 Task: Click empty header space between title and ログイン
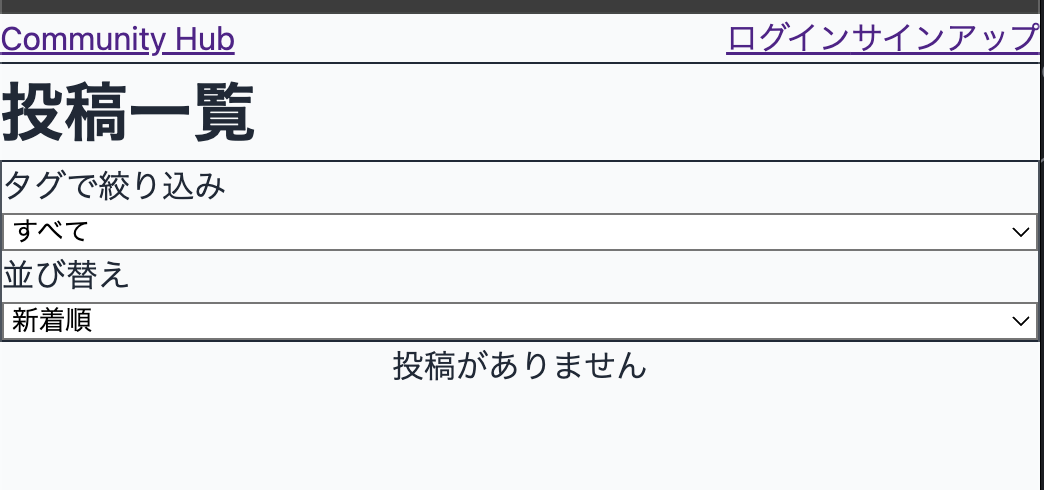pyautogui.click(x=480, y=40)
